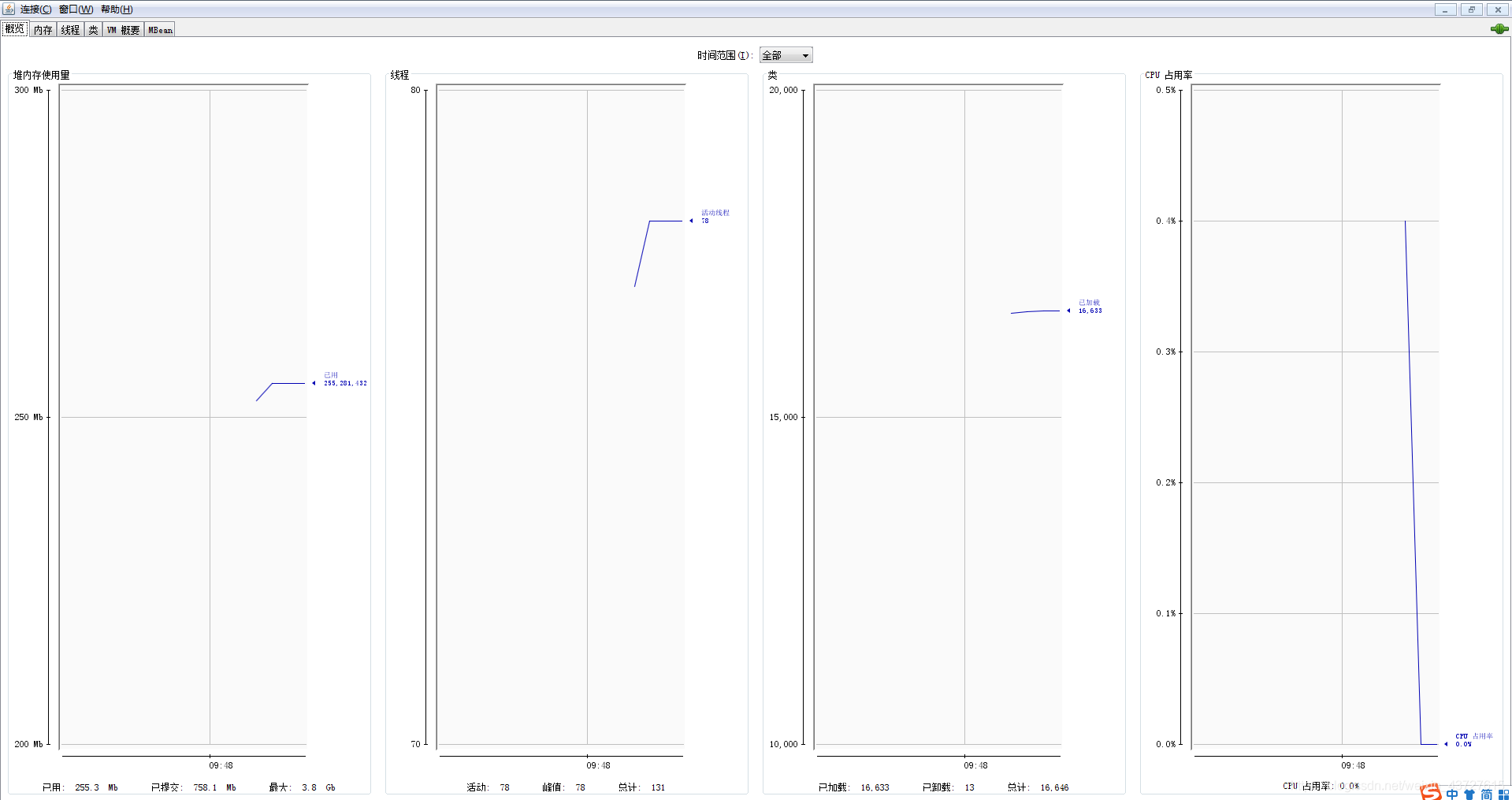Minimize the JConsole inner window
This screenshot has width=1512, height=800.
pyautogui.click(x=1445, y=9)
